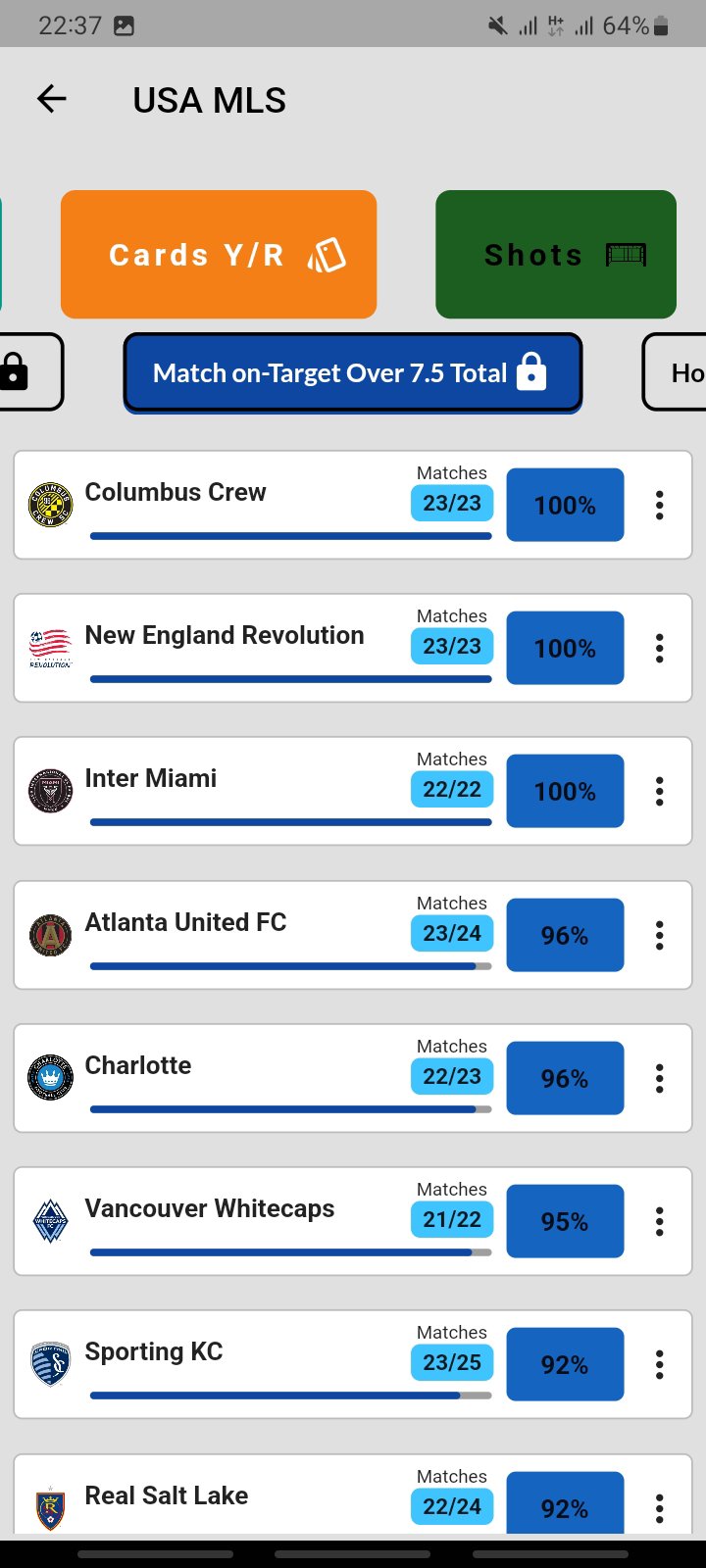Switch to Cards Y/R category

[x=219, y=255]
